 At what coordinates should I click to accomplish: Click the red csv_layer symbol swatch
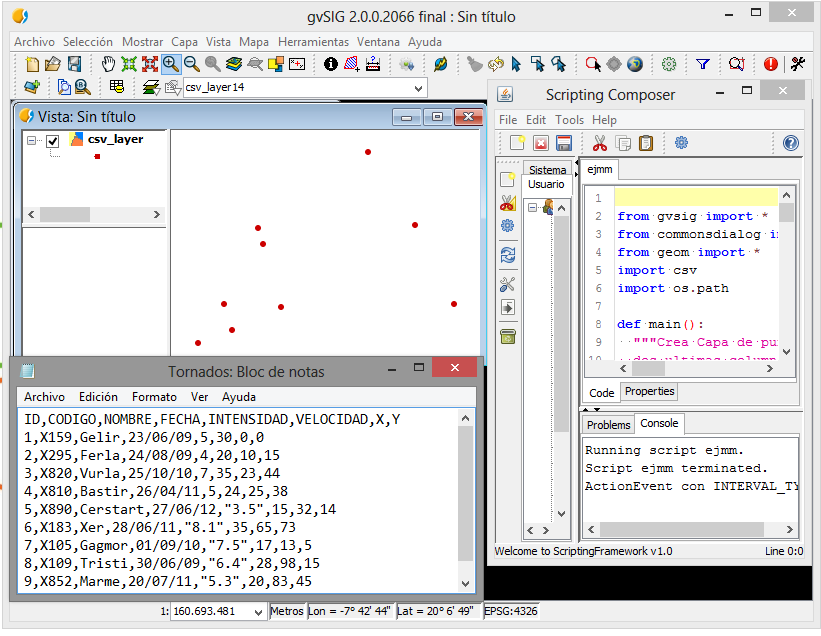[97, 157]
